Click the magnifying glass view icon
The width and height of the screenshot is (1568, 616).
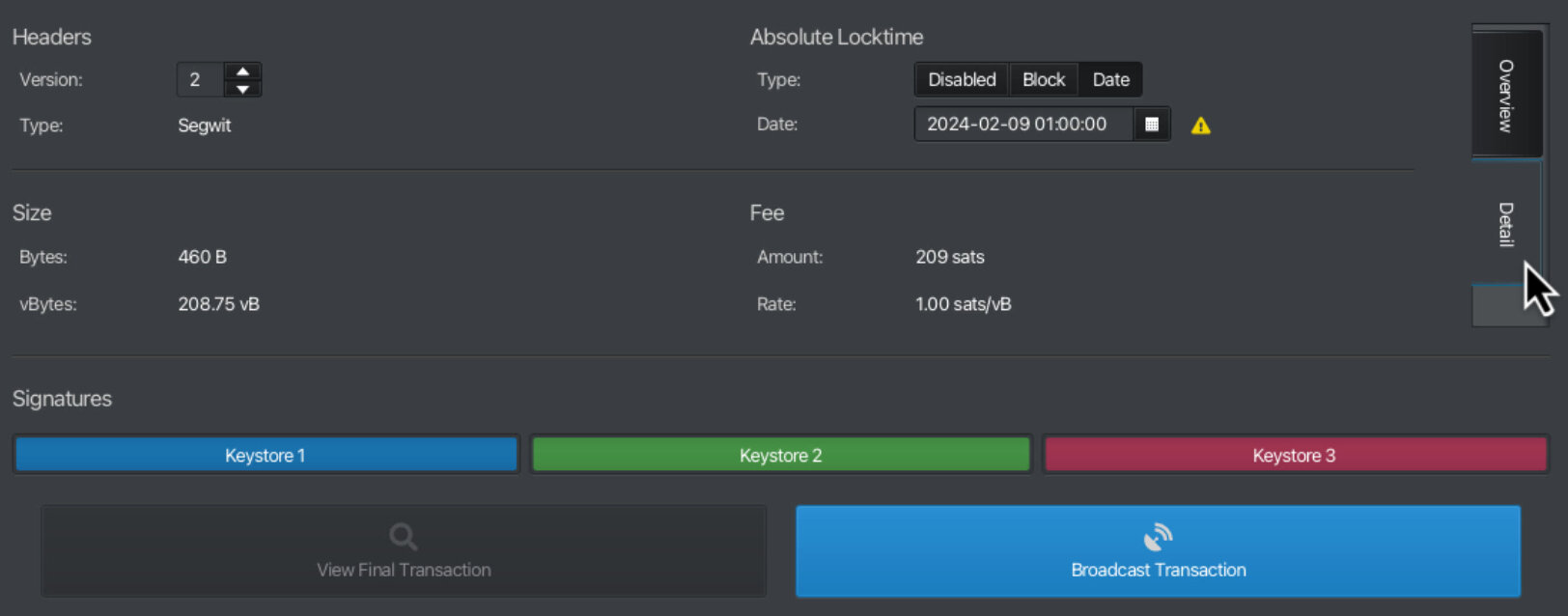403,537
